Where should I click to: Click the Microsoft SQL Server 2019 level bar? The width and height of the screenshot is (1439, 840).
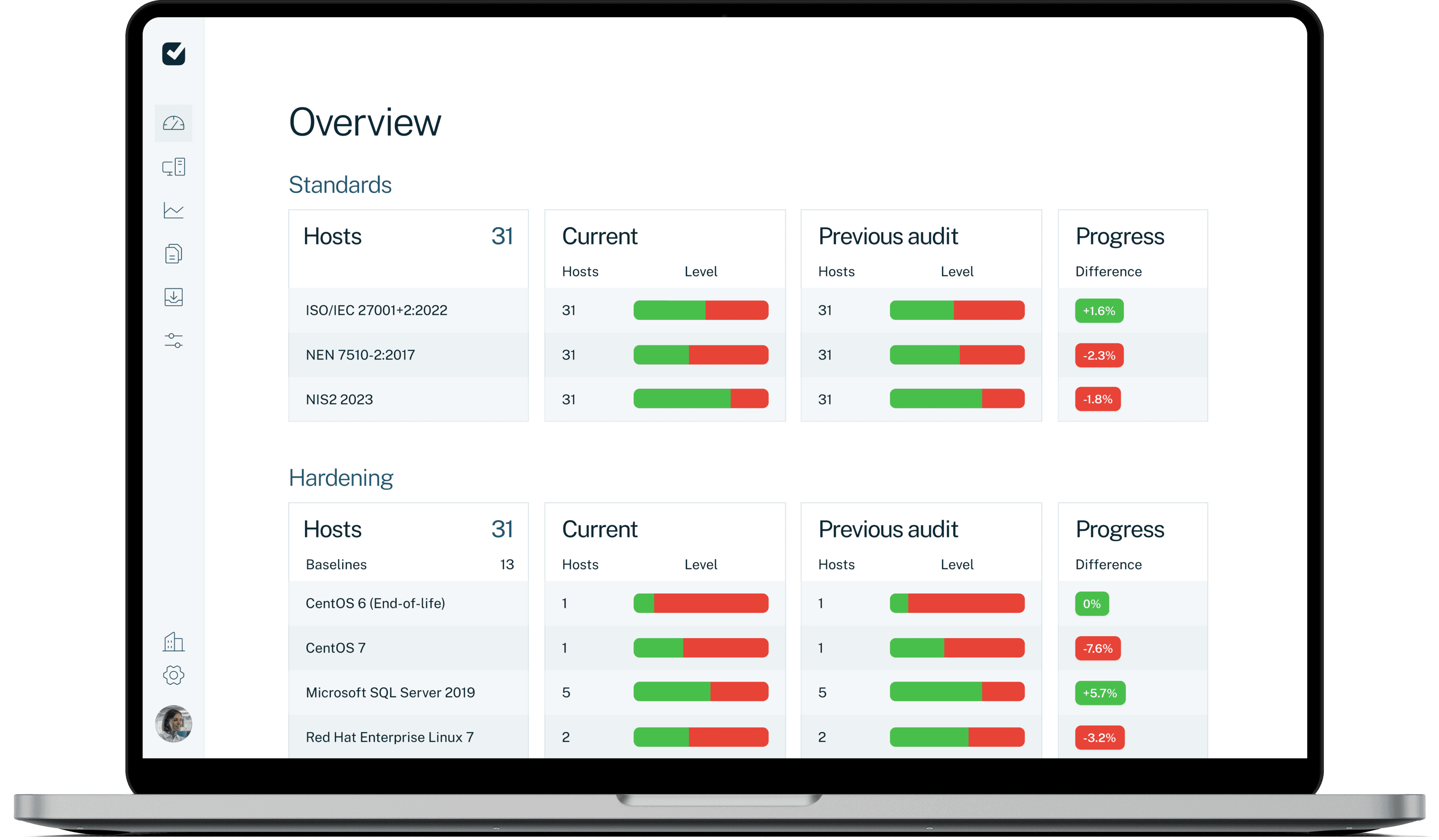(x=701, y=692)
